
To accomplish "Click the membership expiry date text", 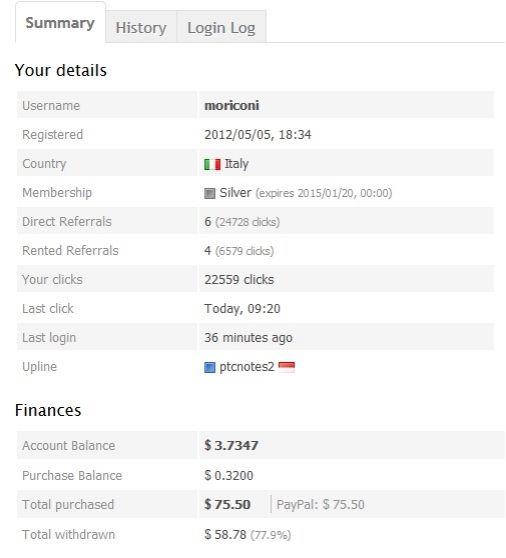I will pos(324,193).
